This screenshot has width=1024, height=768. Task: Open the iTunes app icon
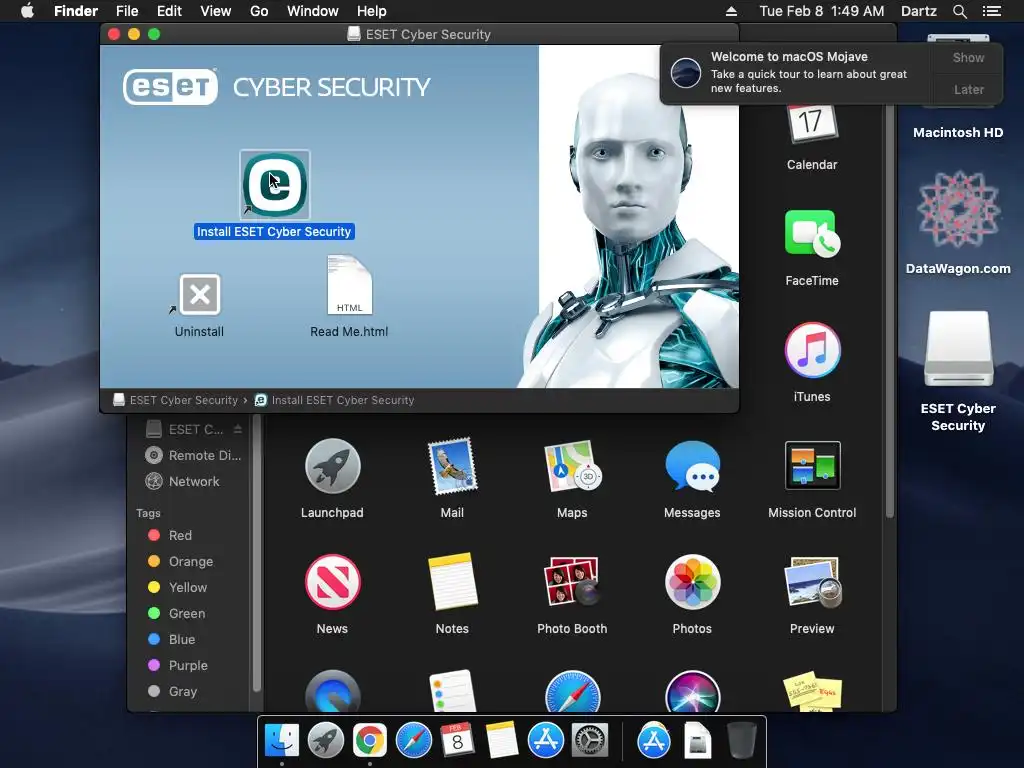point(812,350)
